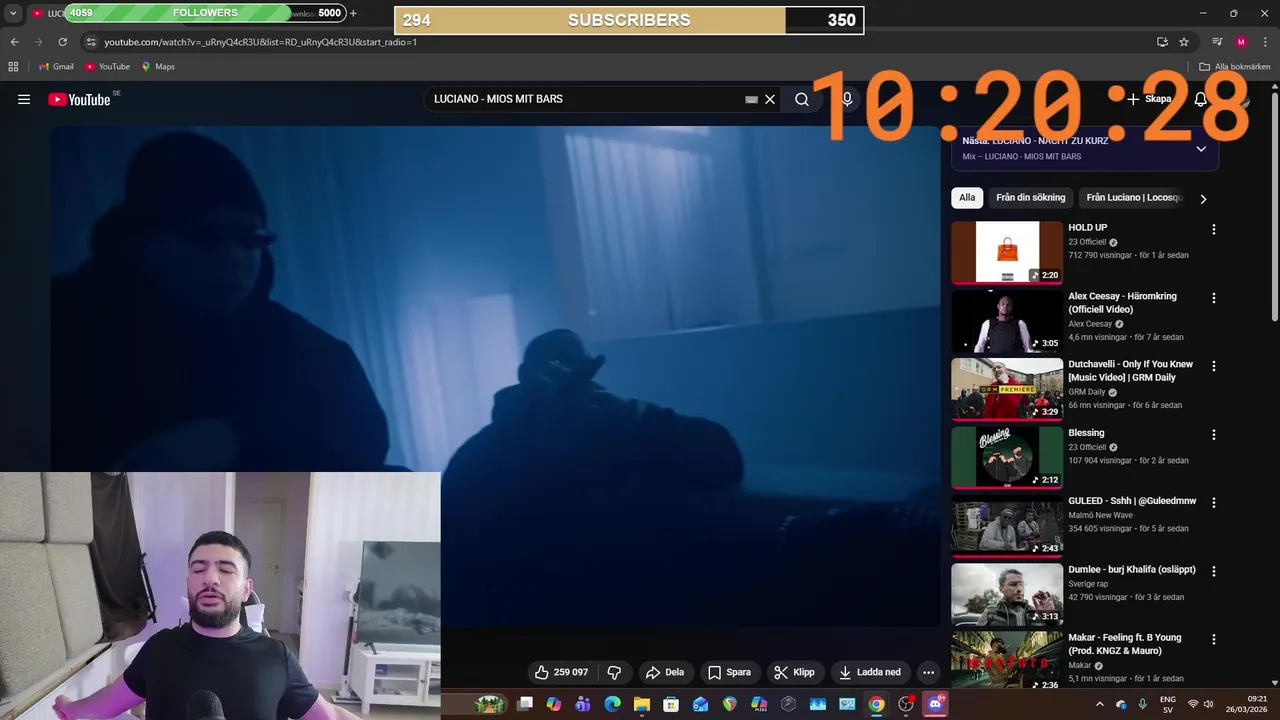
Task: Open the Skapa create button
Action: 1149,99
